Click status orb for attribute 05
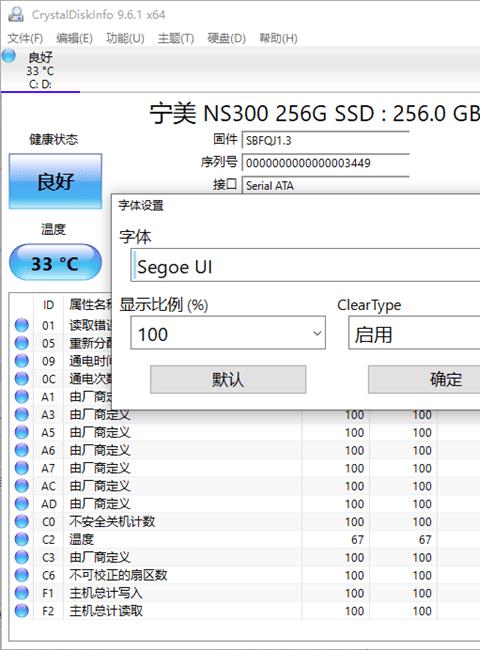 [x=22, y=343]
